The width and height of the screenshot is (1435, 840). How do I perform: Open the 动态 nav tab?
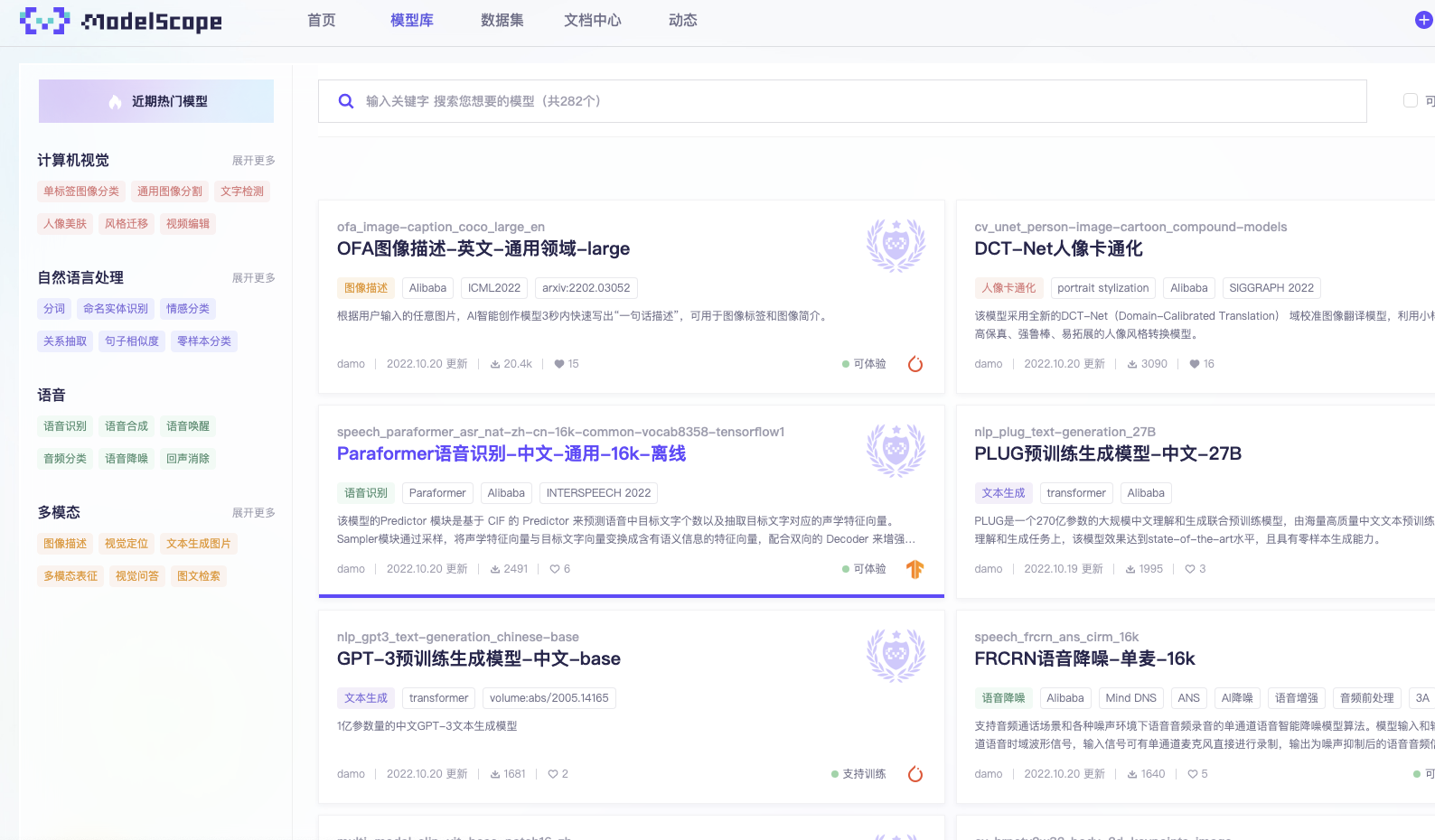coord(683,20)
